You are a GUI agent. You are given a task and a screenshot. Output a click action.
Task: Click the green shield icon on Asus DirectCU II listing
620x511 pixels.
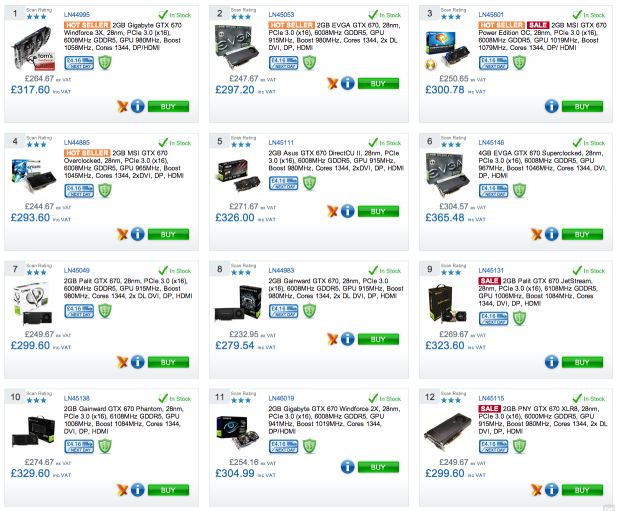coord(309,183)
